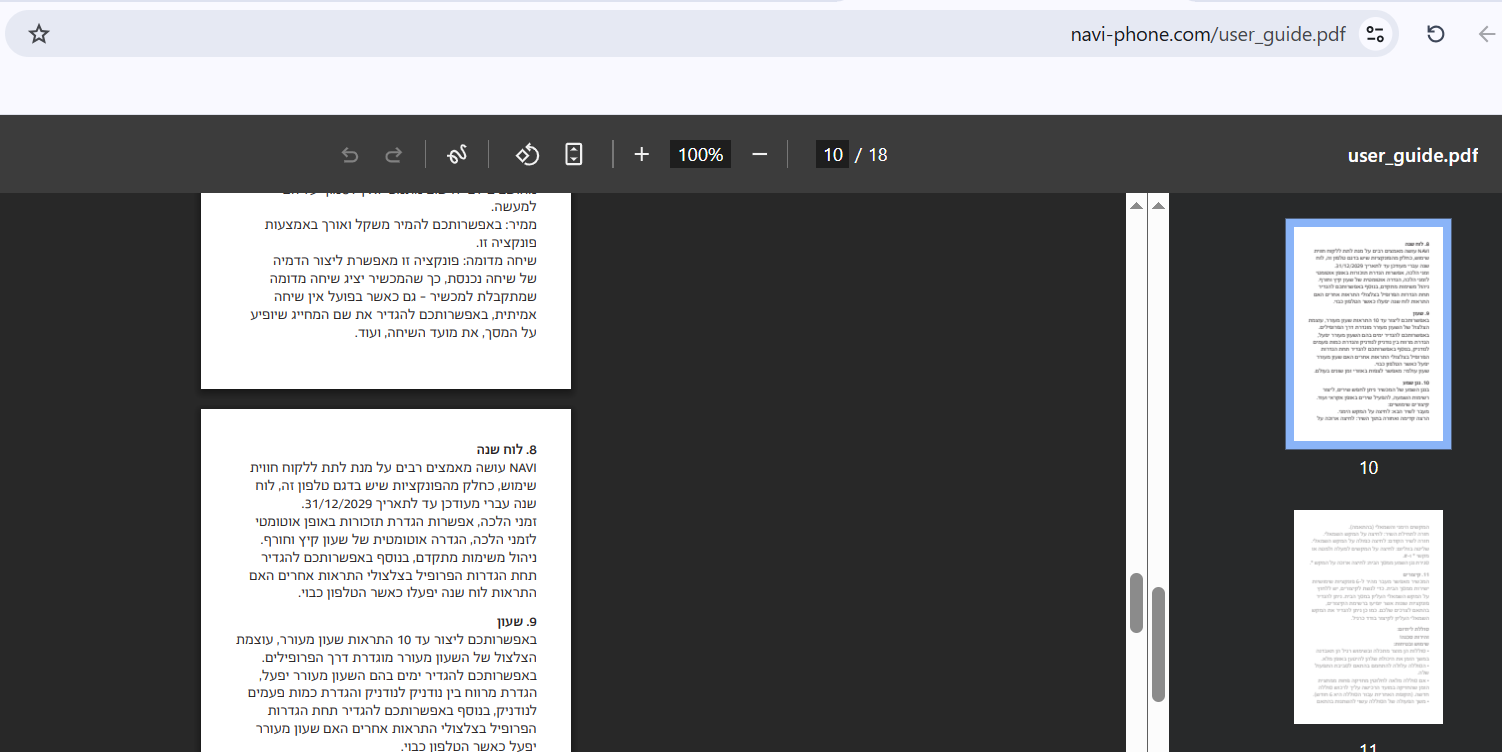Click the document's vertical scrollbar handle

pos(1136,603)
